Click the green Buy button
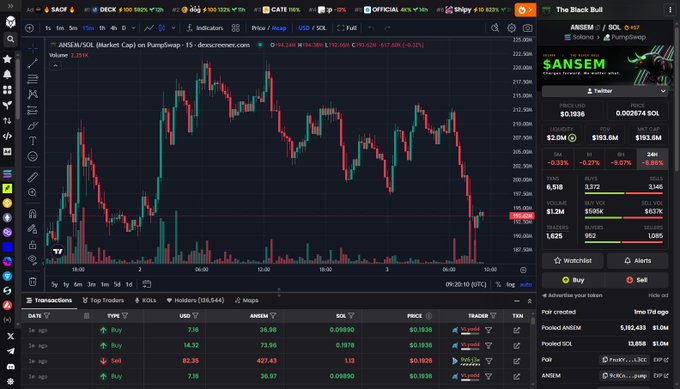 [572, 280]
